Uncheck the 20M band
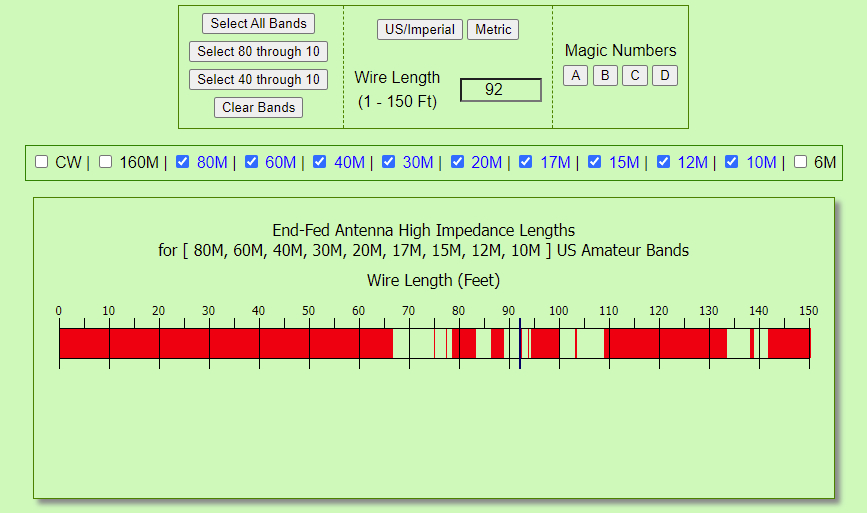Screen dimensions: 867x513 457,161
